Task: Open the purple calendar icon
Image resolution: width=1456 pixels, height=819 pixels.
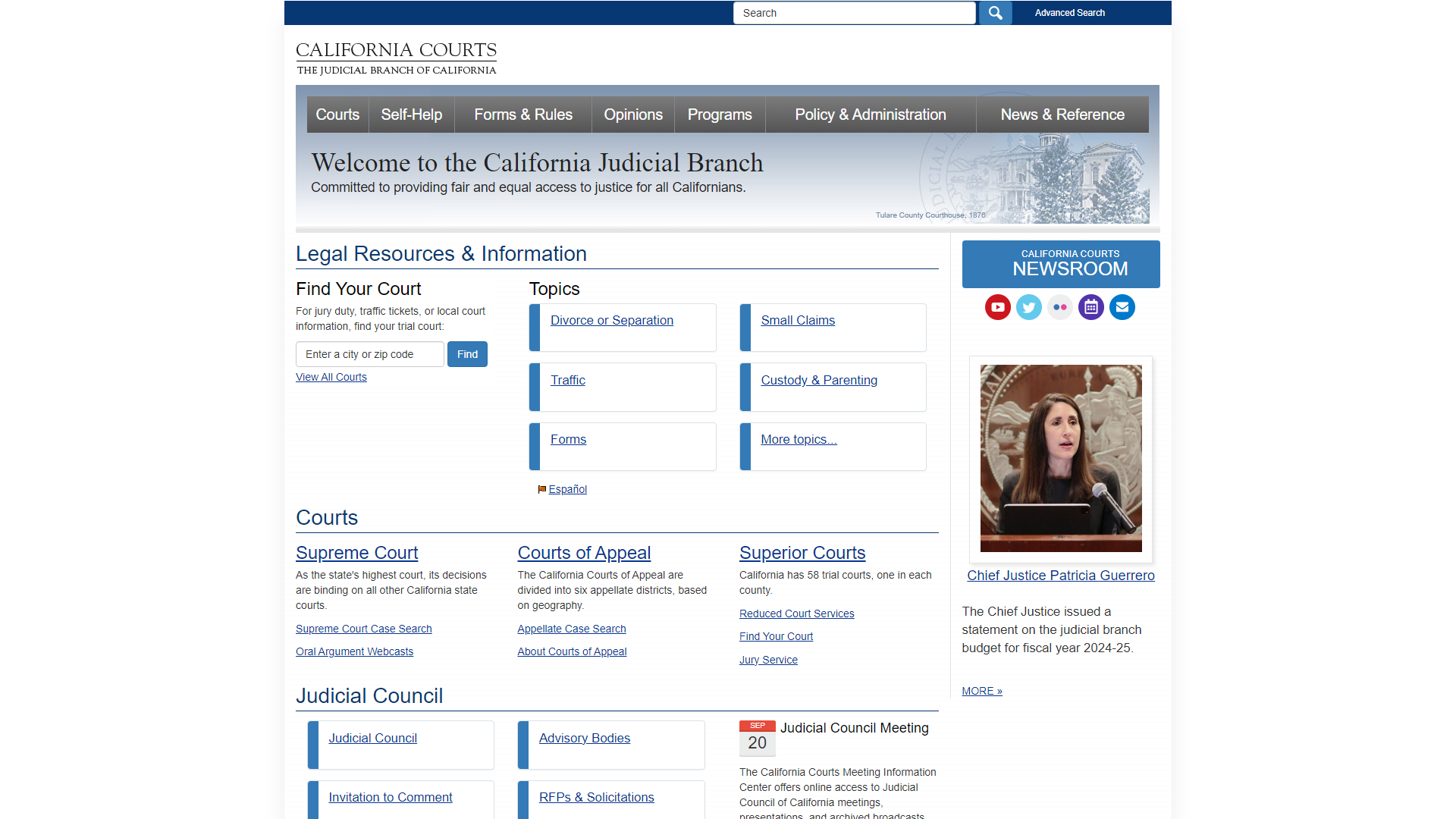Action: [x=1091, y=307]
